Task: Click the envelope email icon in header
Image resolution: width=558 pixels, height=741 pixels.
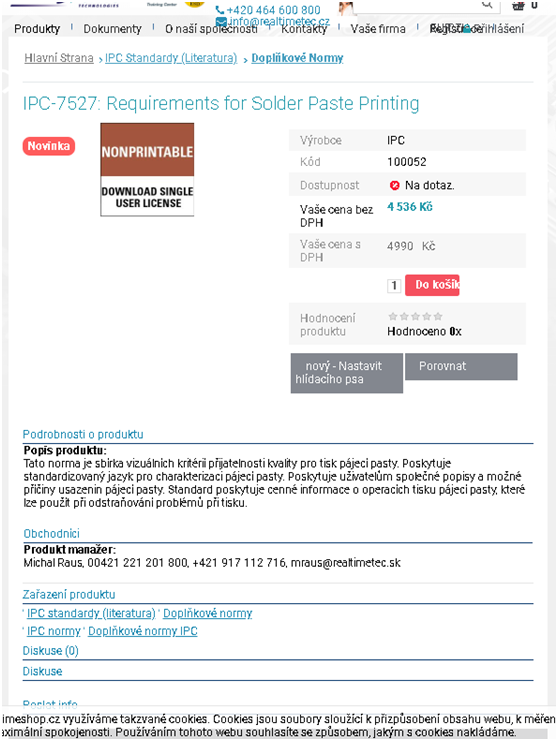Action: click(221, 22)
